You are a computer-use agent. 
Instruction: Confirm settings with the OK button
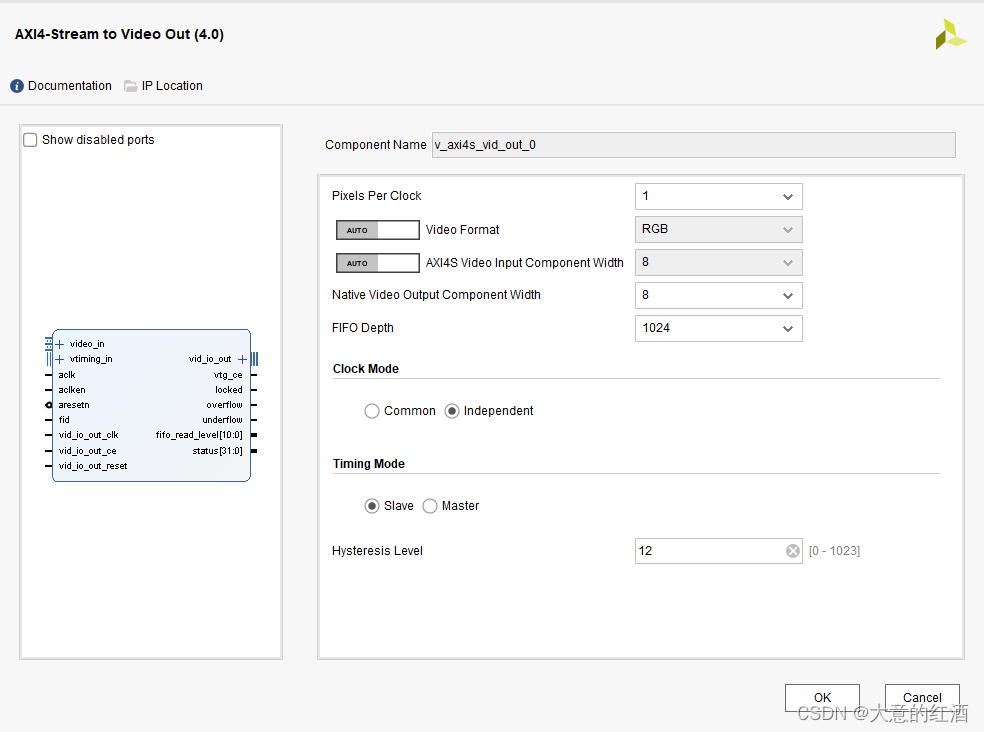pos(822,697)
